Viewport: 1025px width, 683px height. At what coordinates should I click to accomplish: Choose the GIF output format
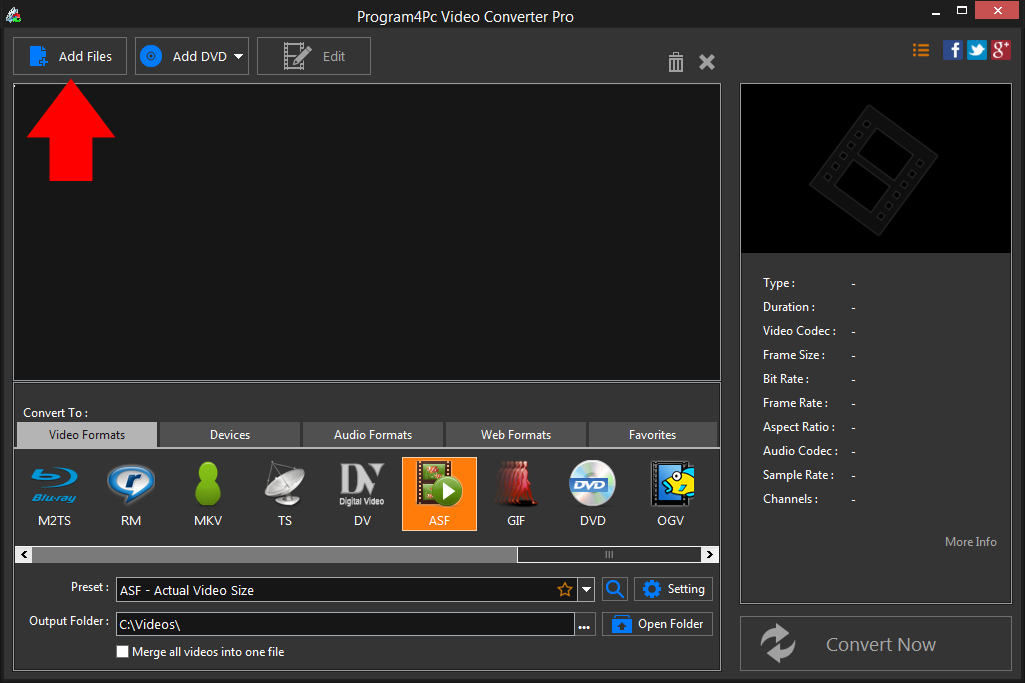click(516, 493)
